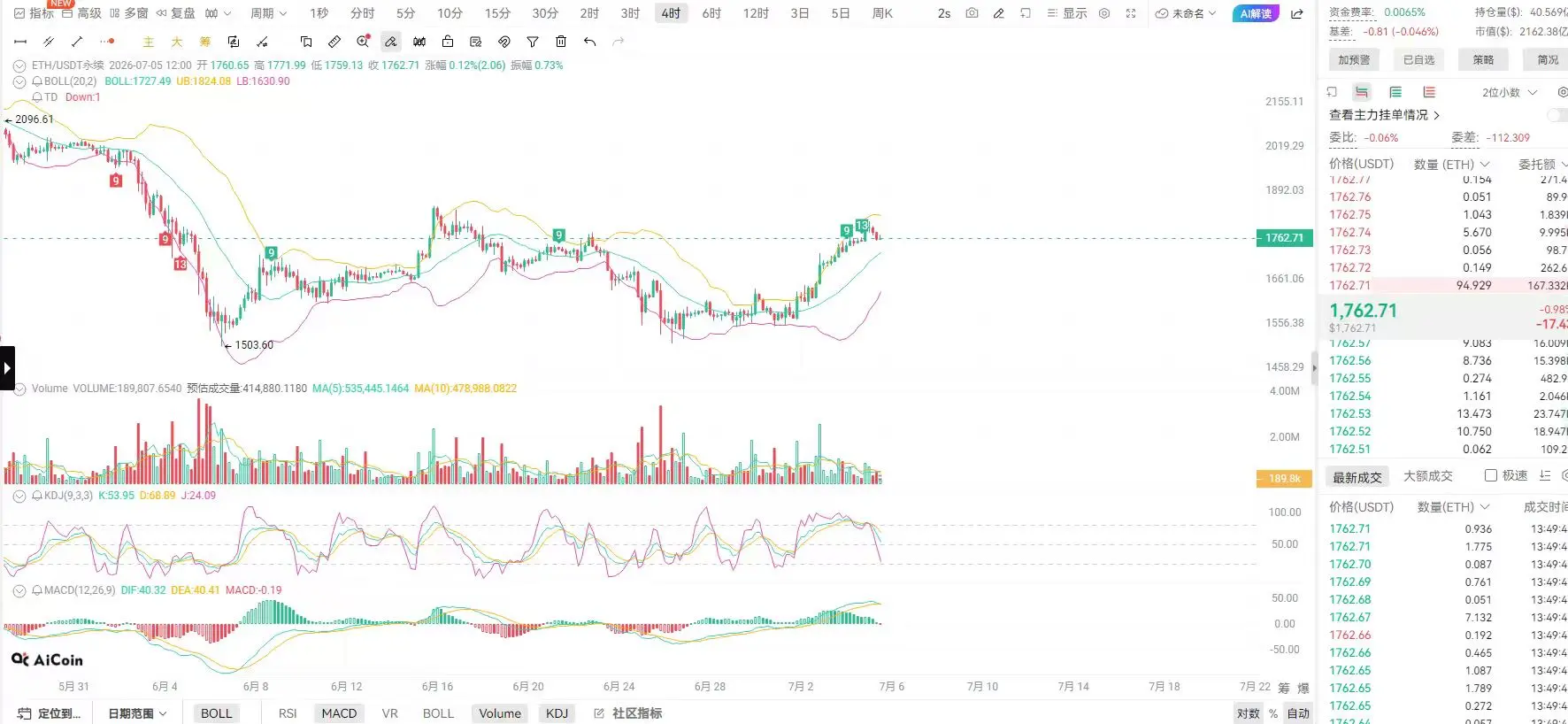Click the AI解读 button
This screenshot has height=724, width=1568.
(1256, 13)
